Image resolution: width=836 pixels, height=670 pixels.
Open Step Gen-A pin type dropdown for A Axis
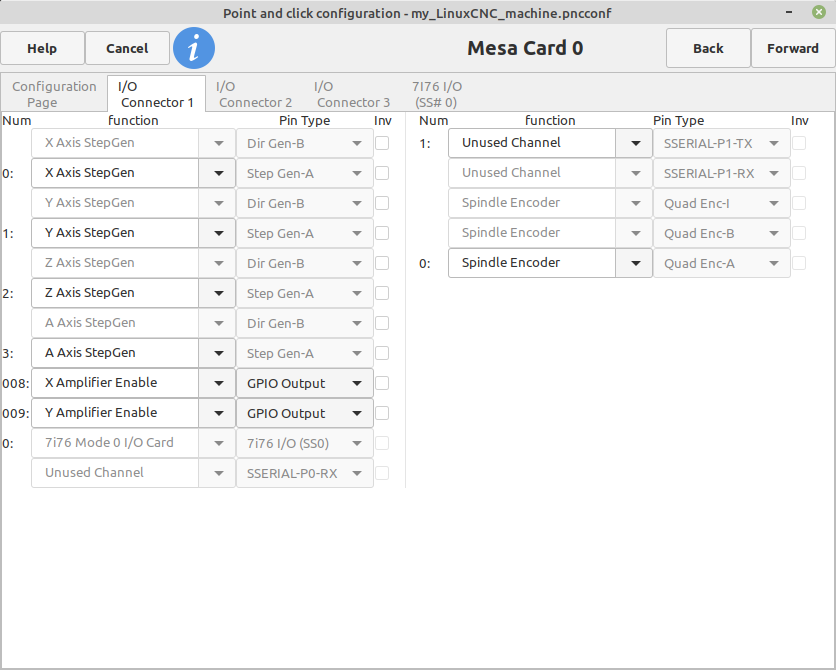(304, 353)
